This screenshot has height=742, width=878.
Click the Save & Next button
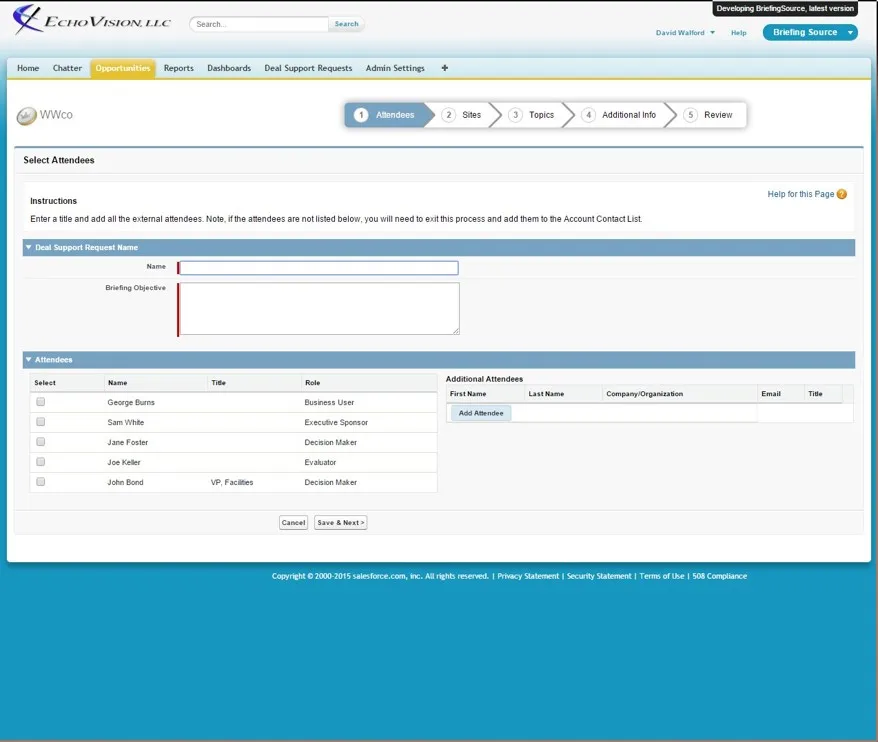point(340,522)
